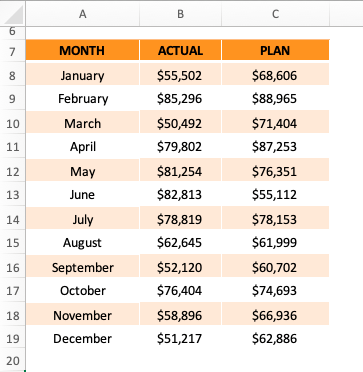Select row 19 header
This screenshot has height=372, width=363.
(x=12, y=339)
